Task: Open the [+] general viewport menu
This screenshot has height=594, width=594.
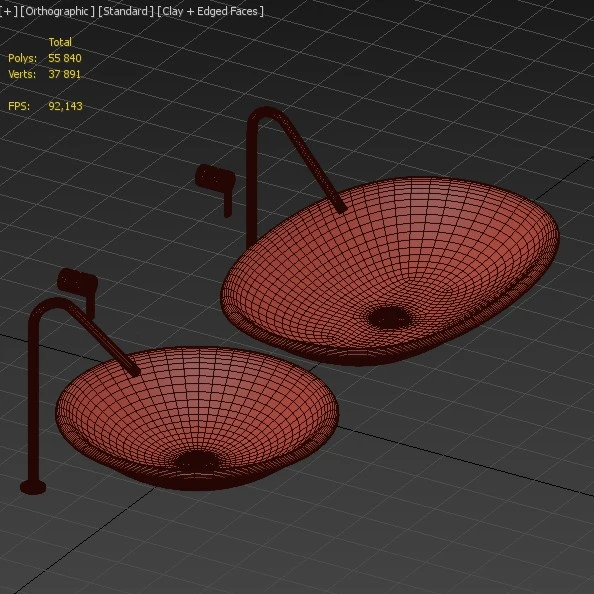Action: pos(8,11)
